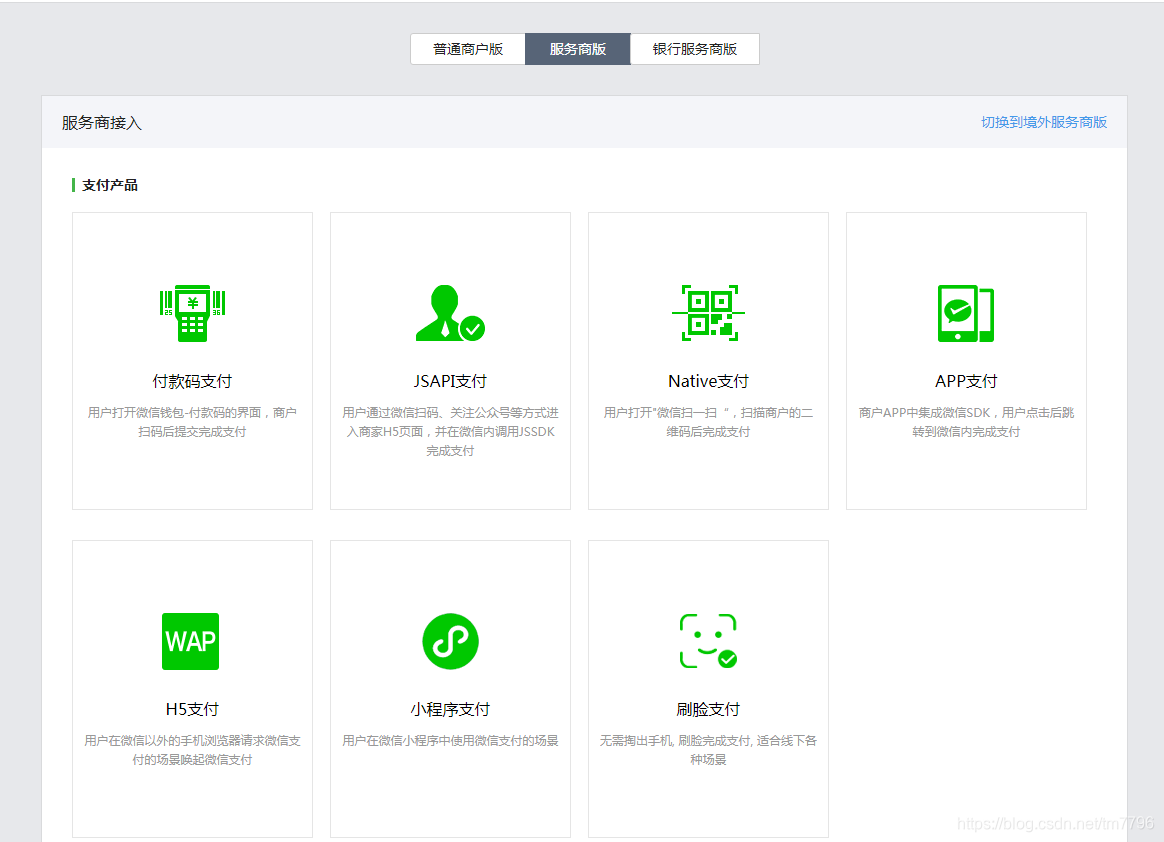
Task: Open the 小程序支付 title
Action: point(450,709)
